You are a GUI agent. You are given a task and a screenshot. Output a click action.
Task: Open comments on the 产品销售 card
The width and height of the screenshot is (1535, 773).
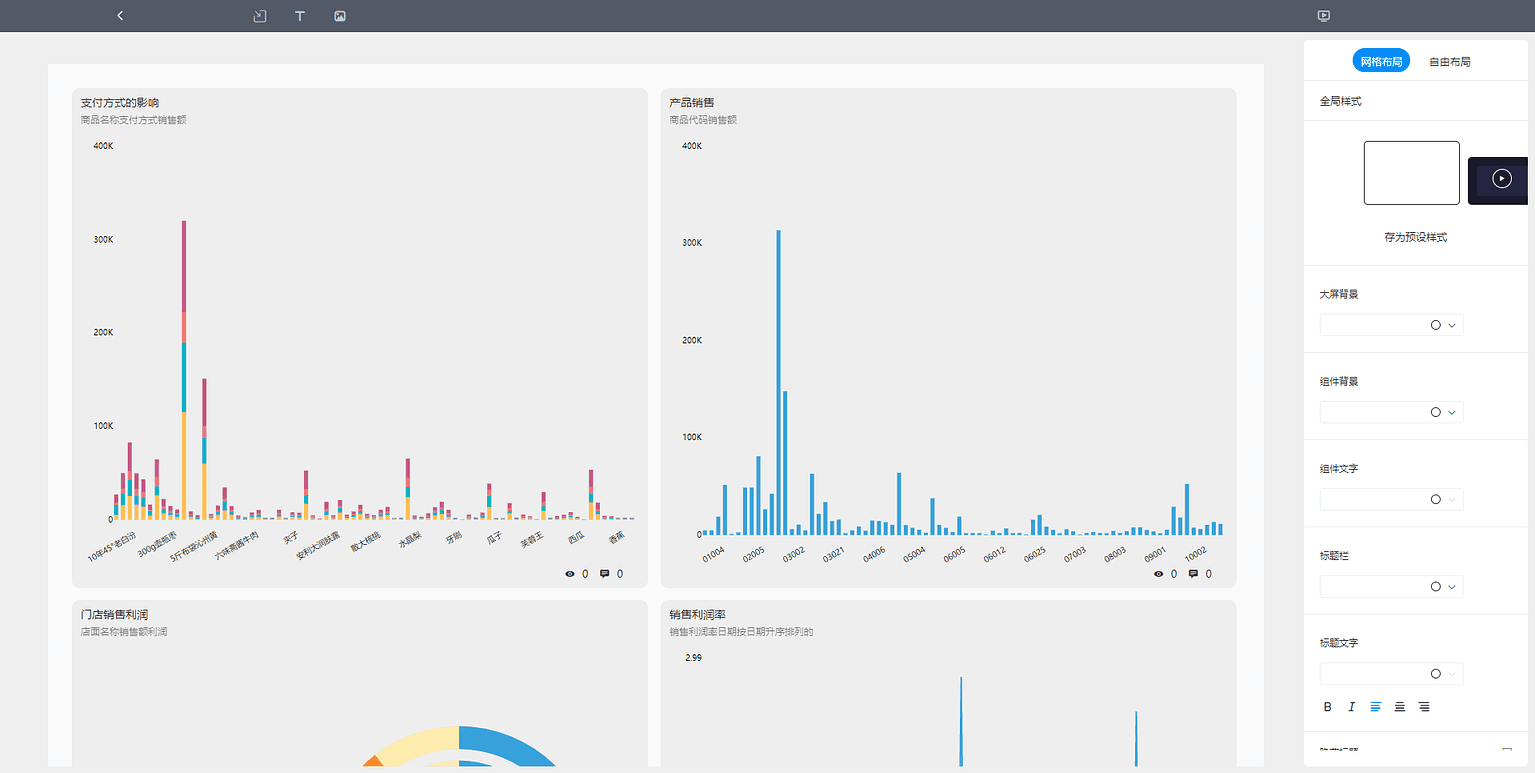coord(1193,574)
